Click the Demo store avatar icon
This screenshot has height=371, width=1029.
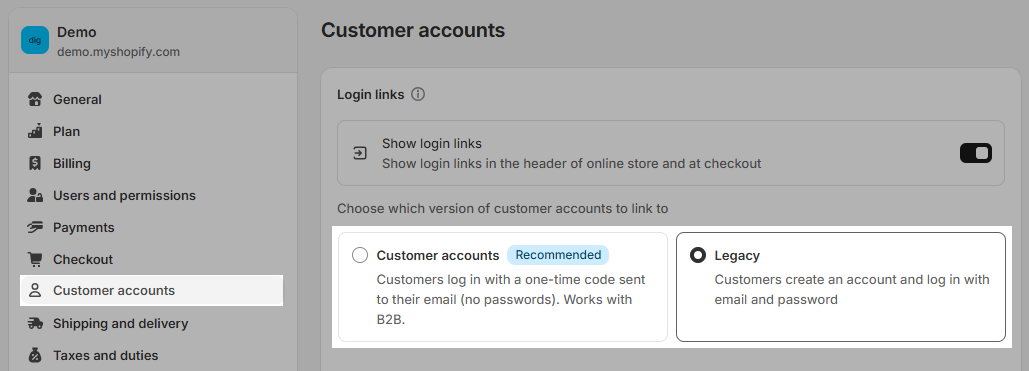click(35, 40)
